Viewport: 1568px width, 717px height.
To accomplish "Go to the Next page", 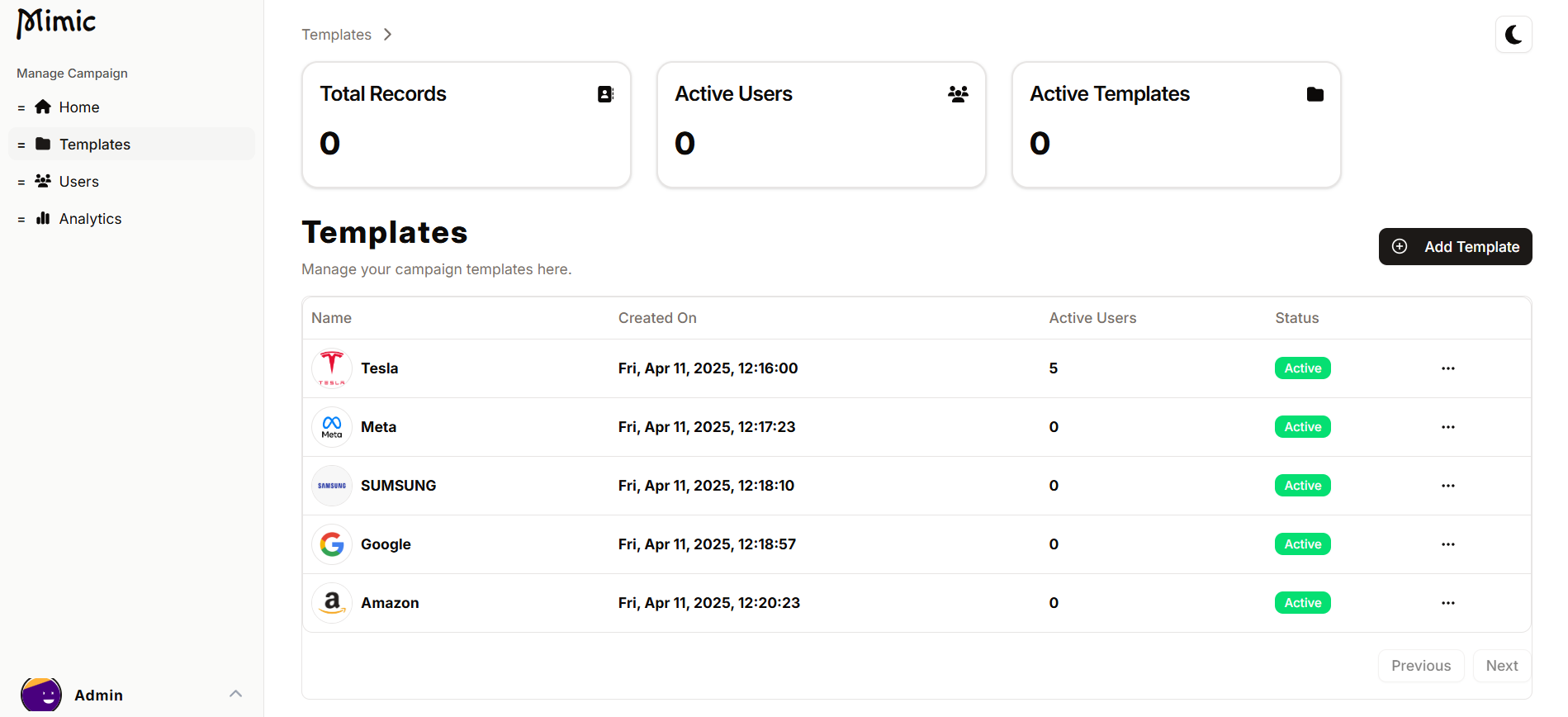I will pyautogui.click(x=1501, y=666).
